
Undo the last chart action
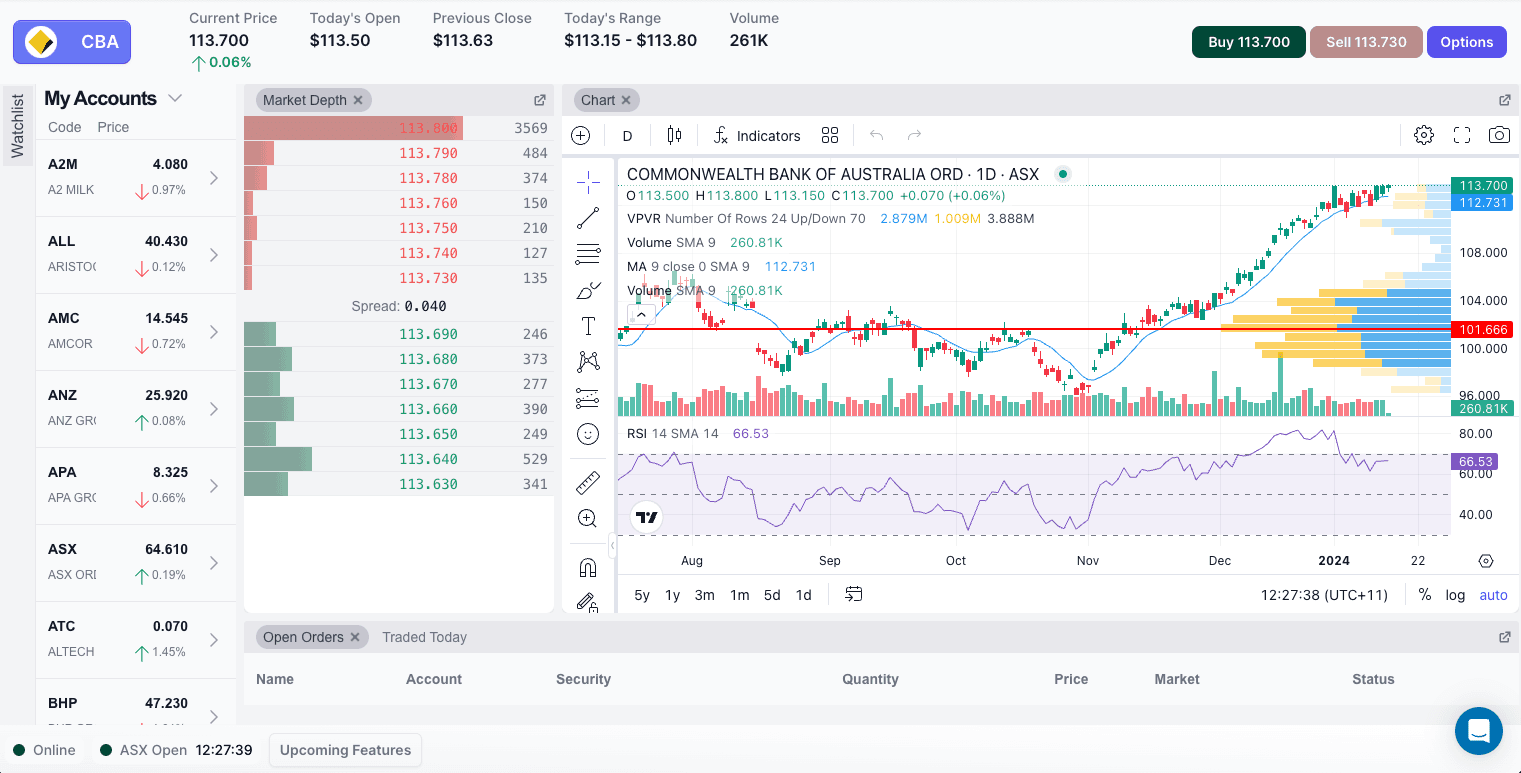point(877,136)
